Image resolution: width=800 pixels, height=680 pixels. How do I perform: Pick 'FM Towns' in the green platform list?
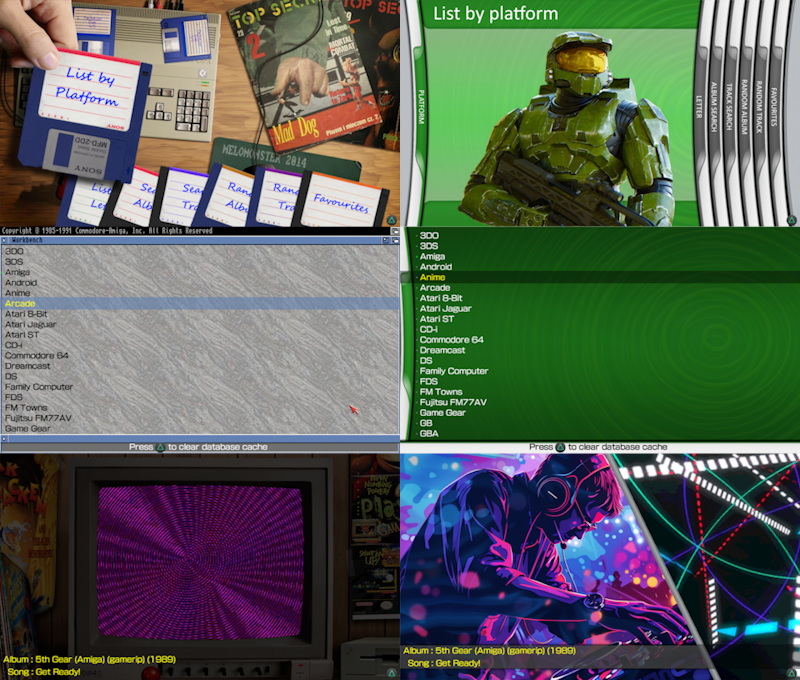tap(441, 392)
